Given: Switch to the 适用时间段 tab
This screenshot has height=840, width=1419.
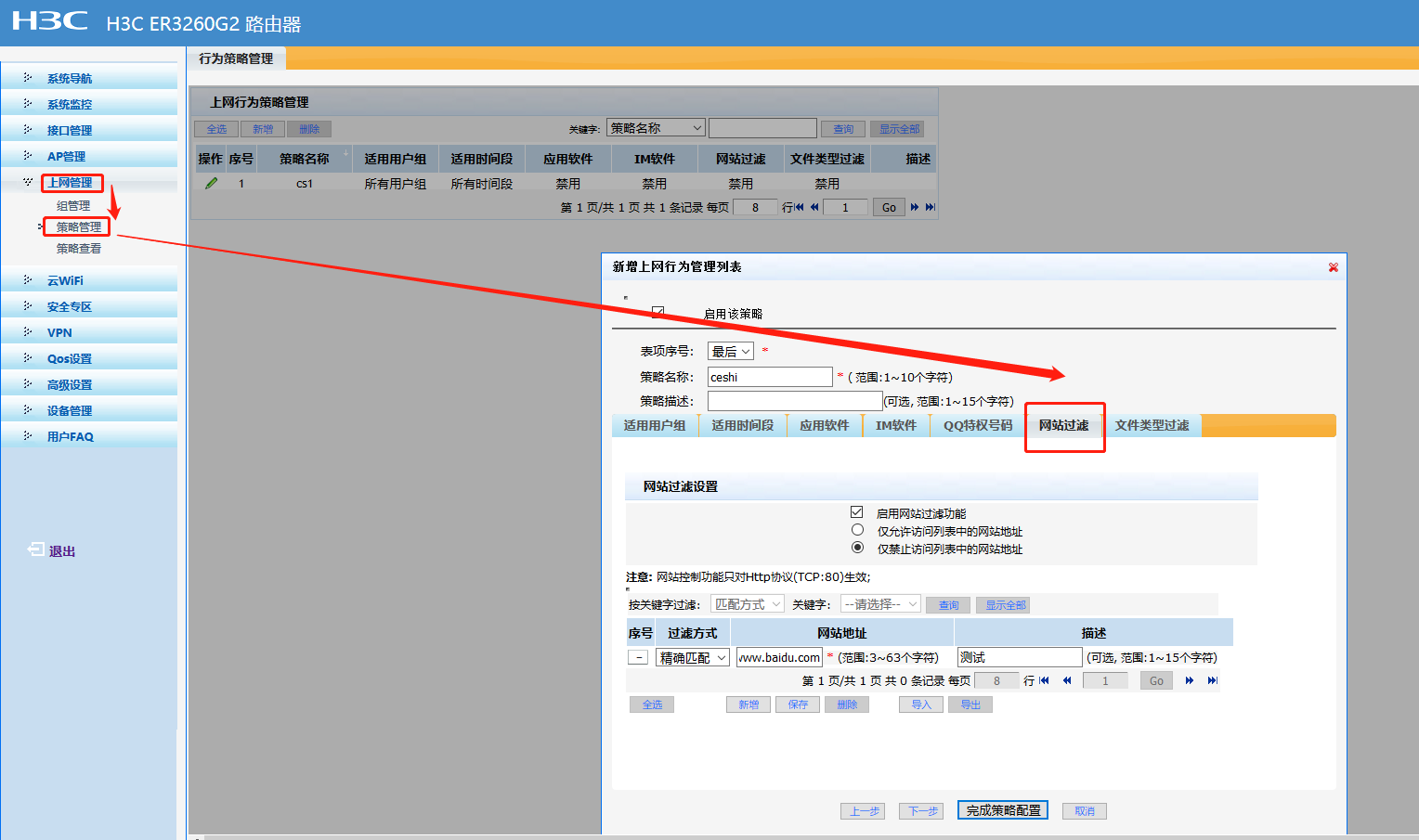Looking at the screenshot, I should click(743, 426).
